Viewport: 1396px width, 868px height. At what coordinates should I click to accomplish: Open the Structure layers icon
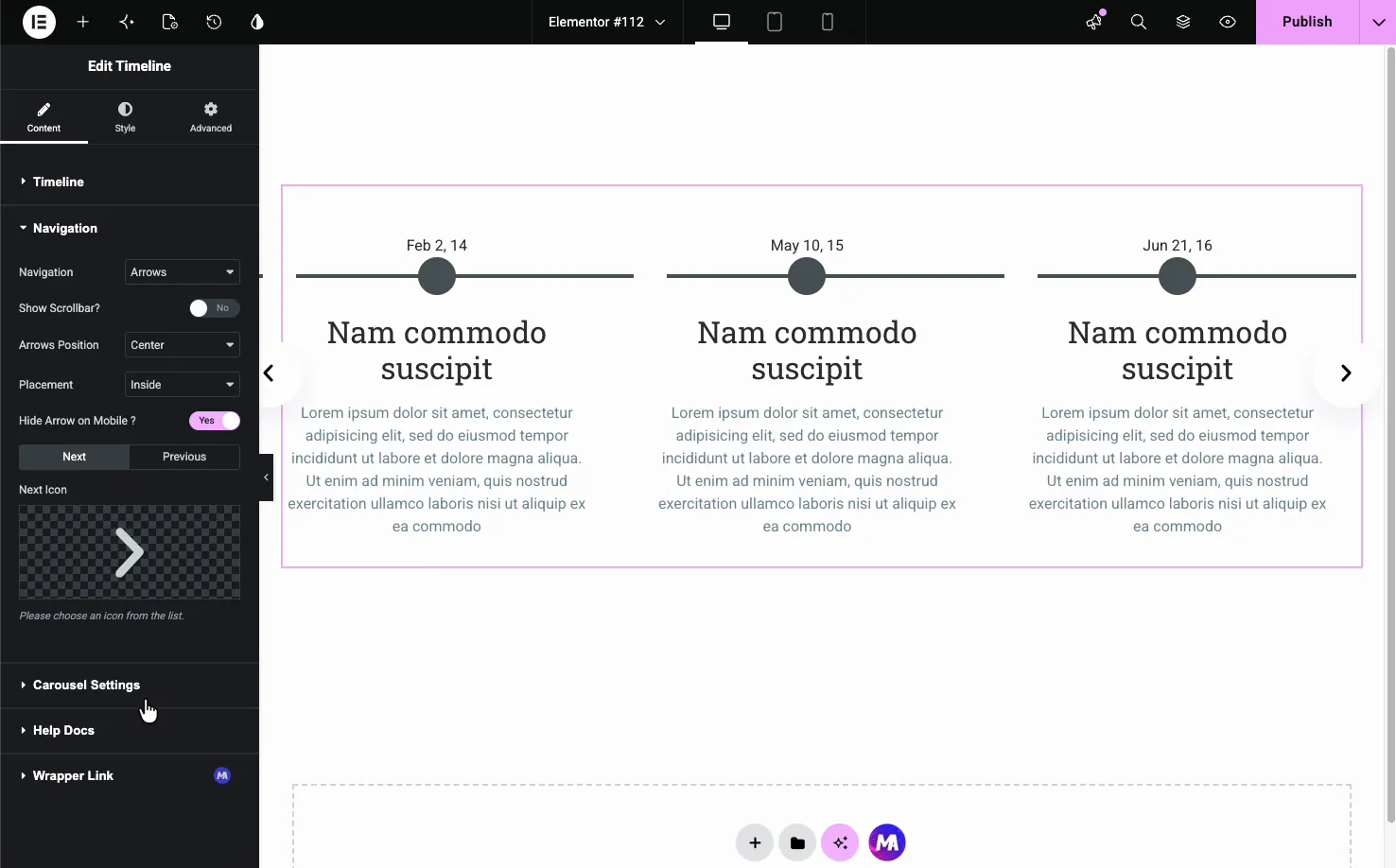(1183, 22)
